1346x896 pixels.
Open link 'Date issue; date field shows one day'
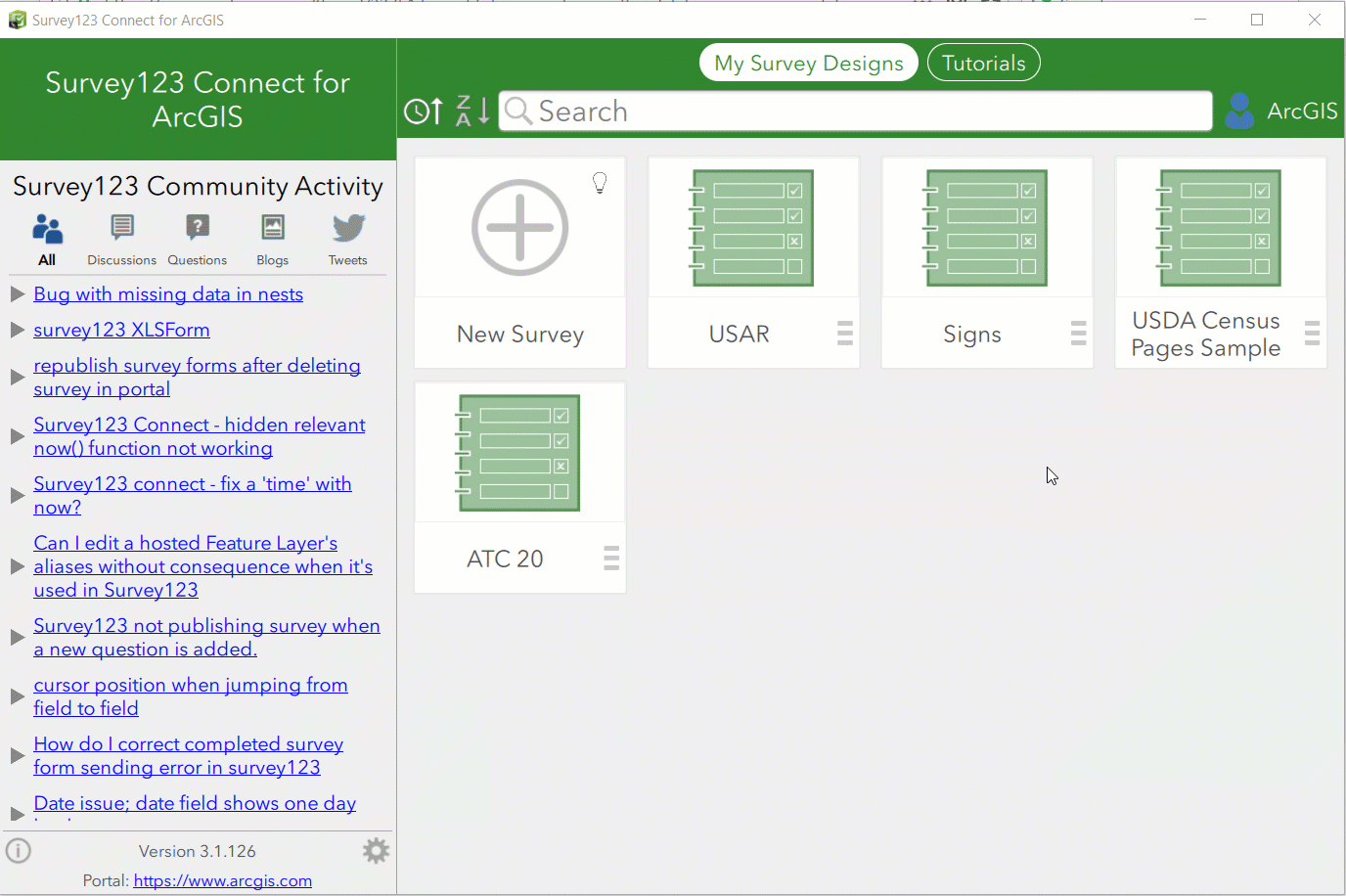(195, 803)
